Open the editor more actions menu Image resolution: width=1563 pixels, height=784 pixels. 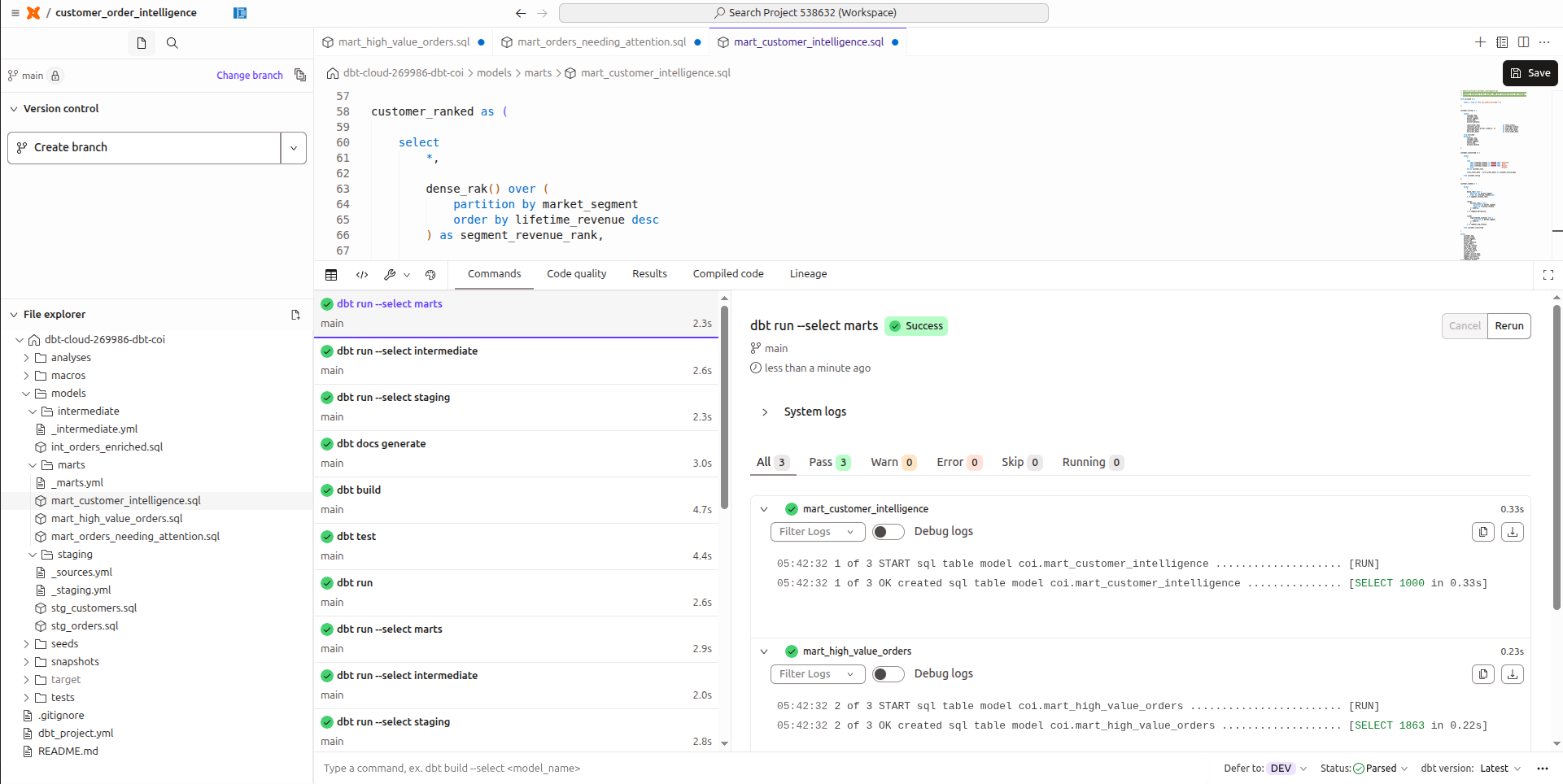point(1544,42)
